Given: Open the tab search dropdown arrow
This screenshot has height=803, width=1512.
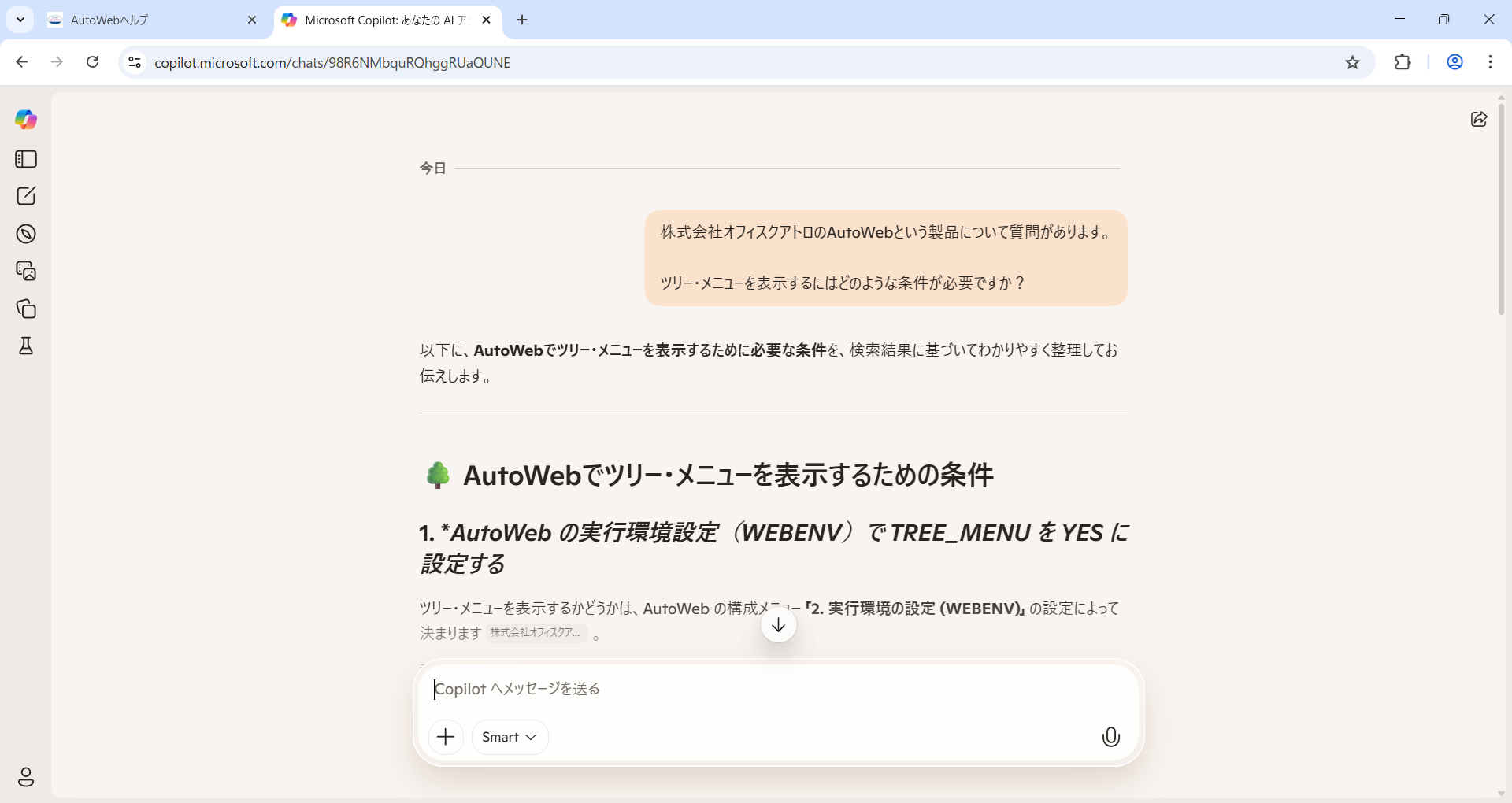Looking at the screenshot, I should [x=20, y=20].
